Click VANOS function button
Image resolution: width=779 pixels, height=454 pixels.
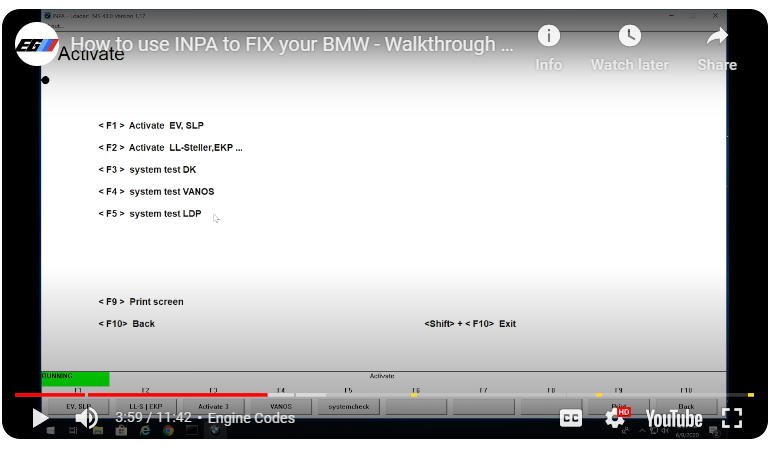coord(281,407)
